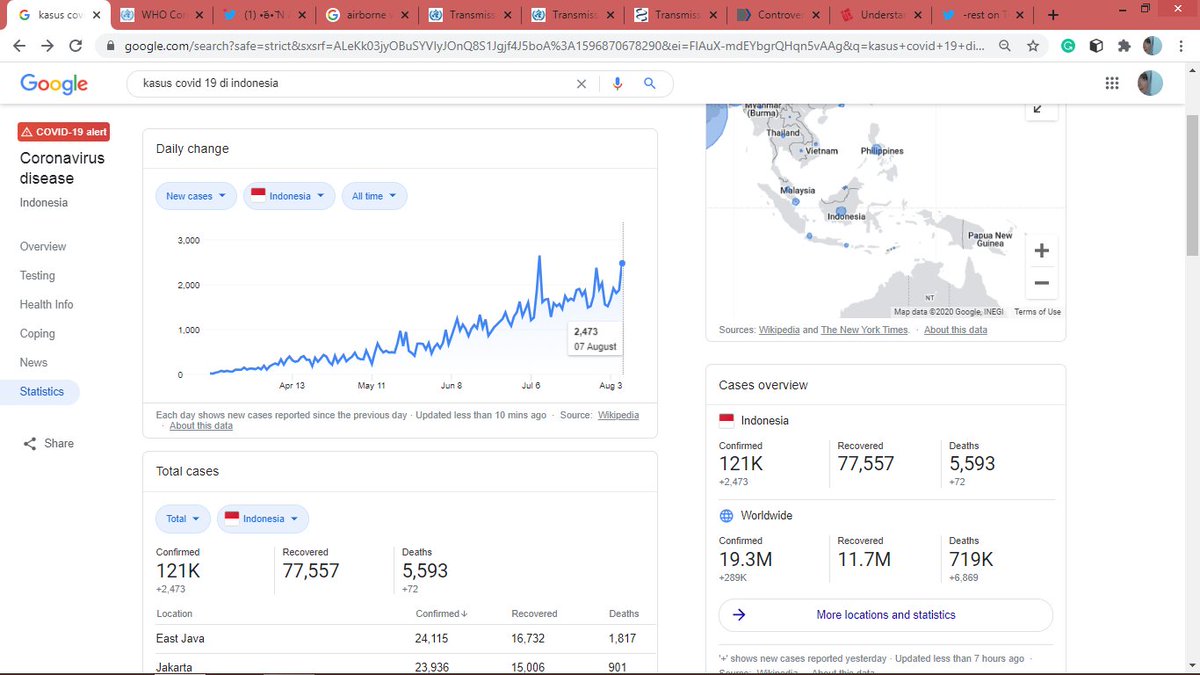Open the News section
This screenshot has width=1200, height=675.
pyautogui.click(x=34, y=363)
